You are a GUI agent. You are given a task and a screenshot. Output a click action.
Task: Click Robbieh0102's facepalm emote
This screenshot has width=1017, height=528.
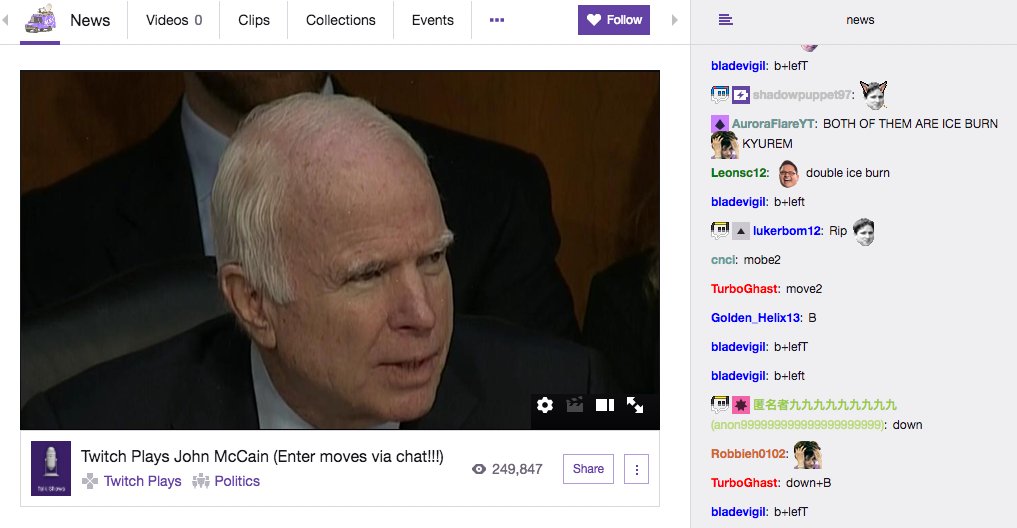(x=808, y=455)
